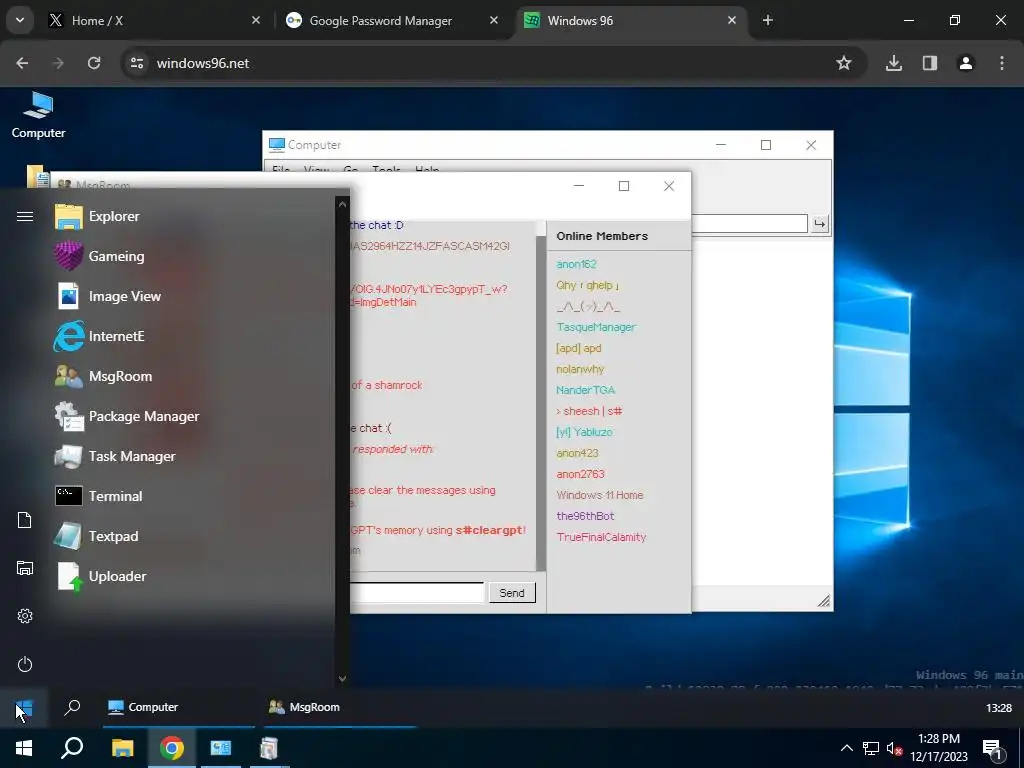Select member nolanwhy
Screen dimensions: 1024x768
point(580,369)
